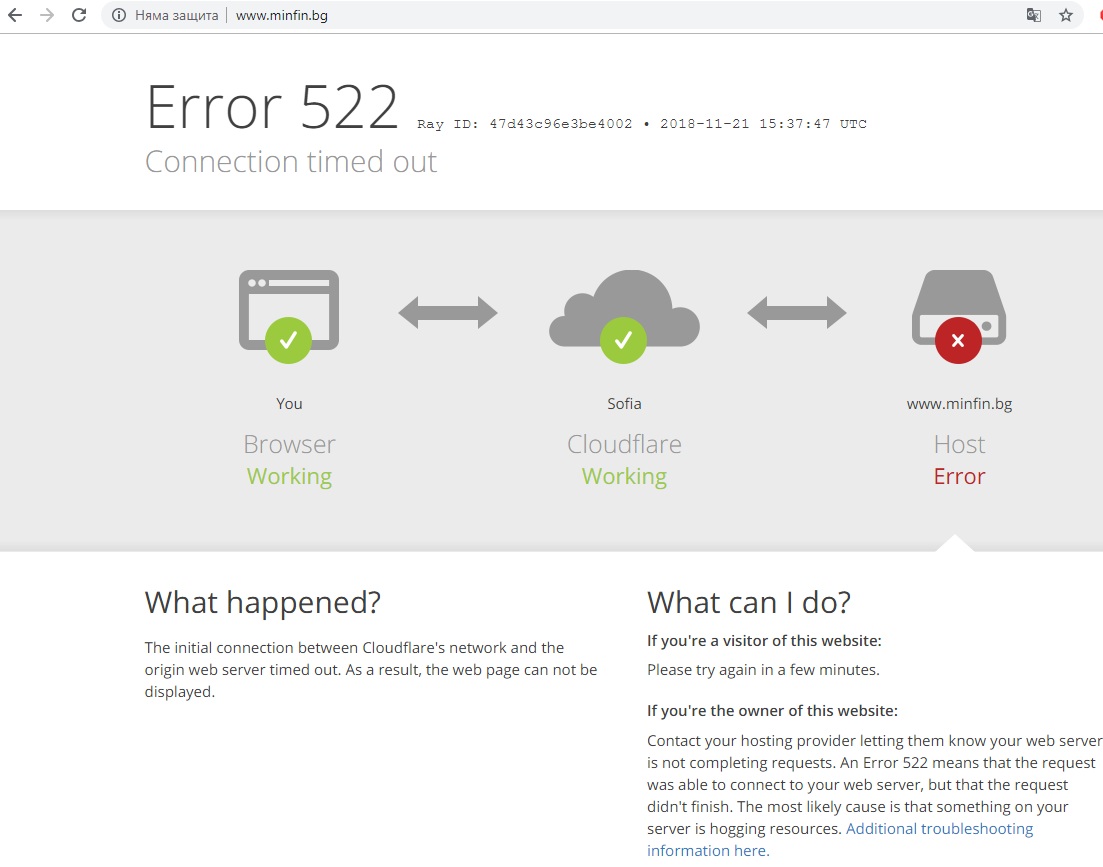Click the Ray ID 47d43c96e3be4002 text
The width and height of the screenshot is (1103, 867).
coord(524,124)
